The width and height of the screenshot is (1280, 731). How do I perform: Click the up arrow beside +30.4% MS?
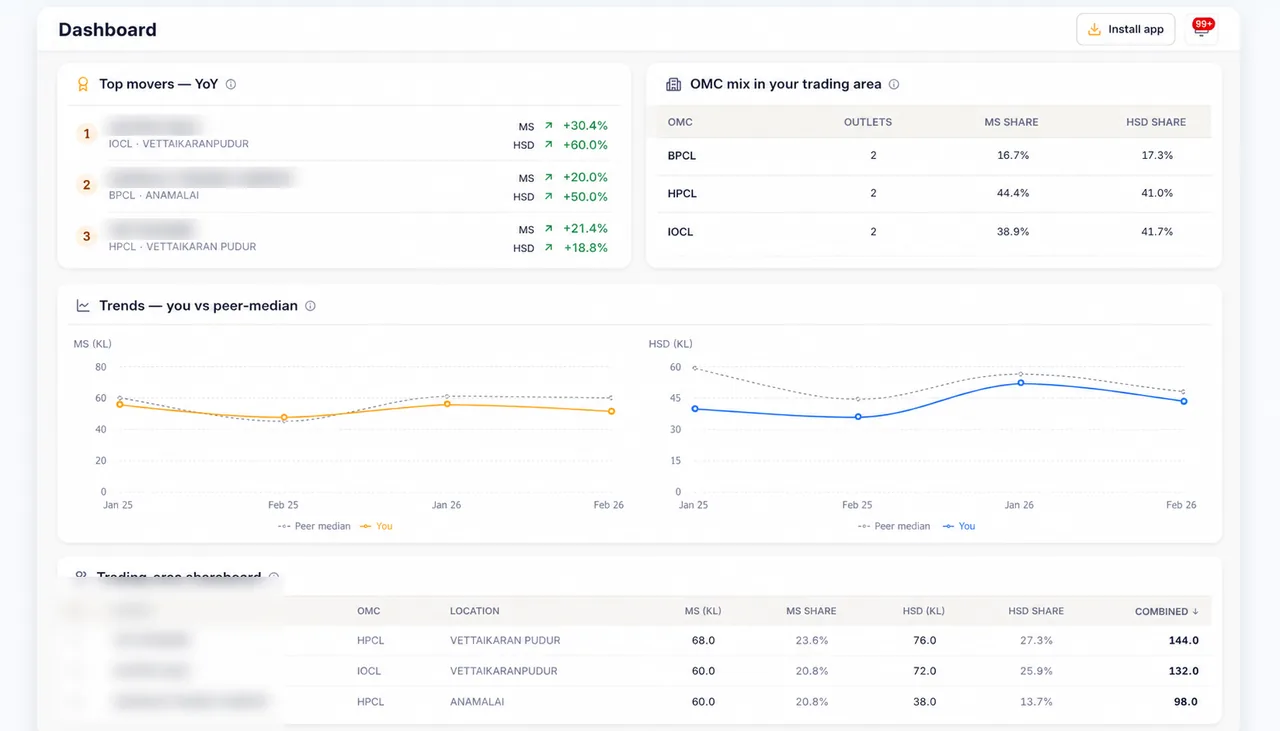pyautogui.click(x=548, y=126)
